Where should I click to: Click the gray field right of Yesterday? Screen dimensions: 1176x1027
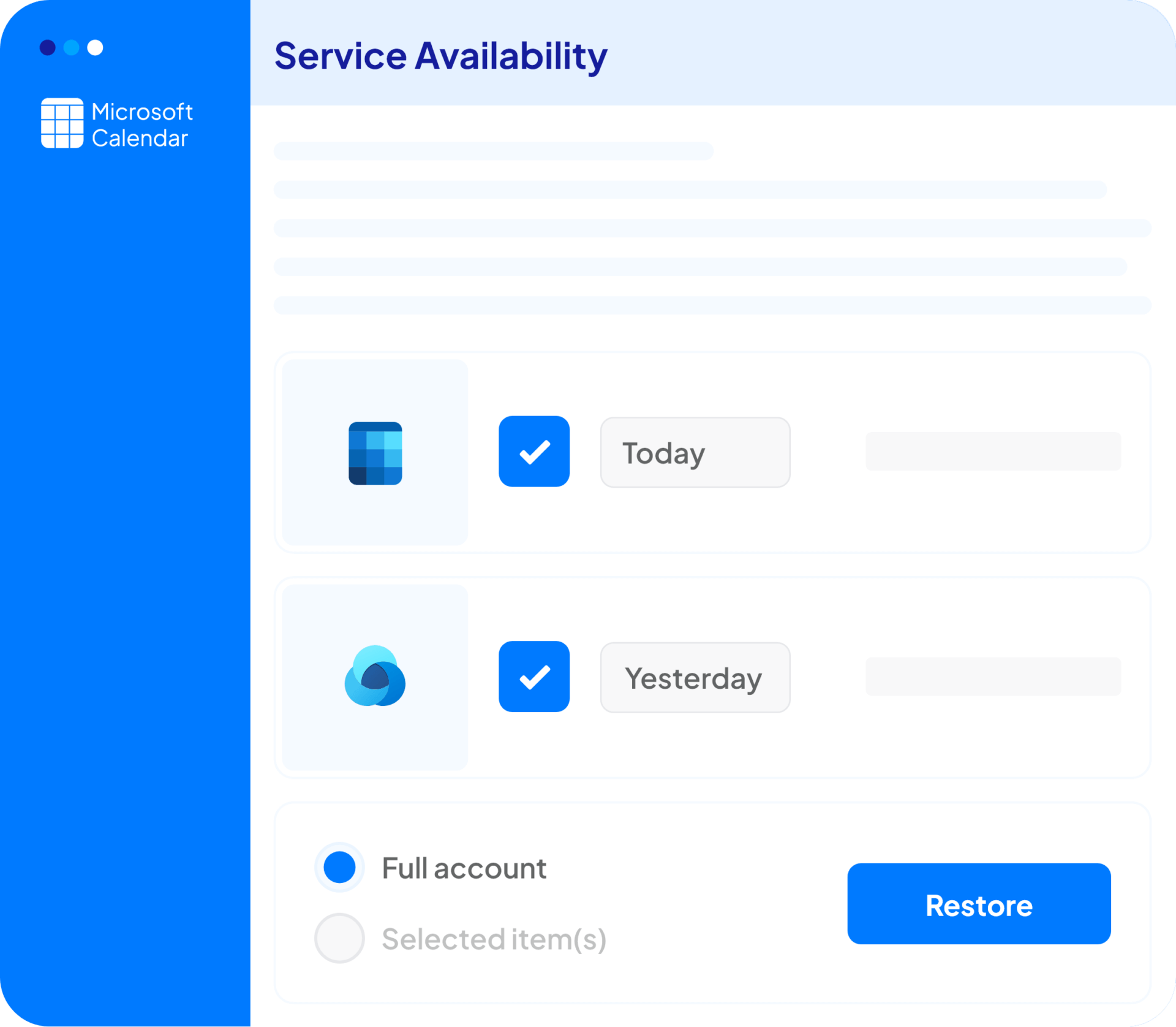(x=992, y=676)
